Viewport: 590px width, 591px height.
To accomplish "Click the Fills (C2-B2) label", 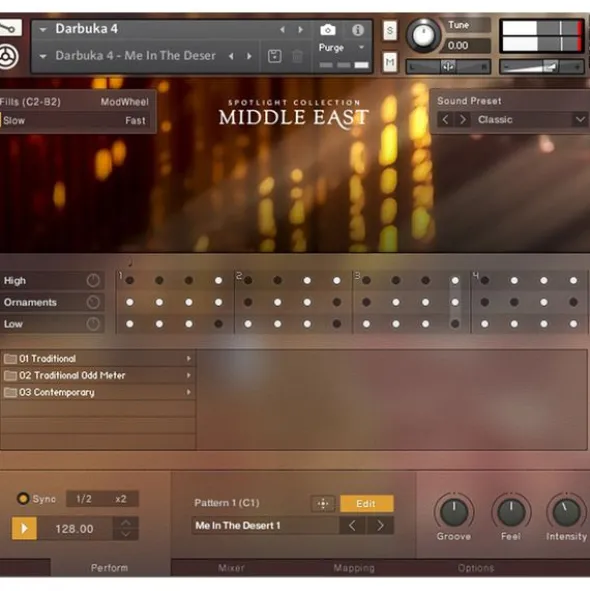I will (30, 102).
